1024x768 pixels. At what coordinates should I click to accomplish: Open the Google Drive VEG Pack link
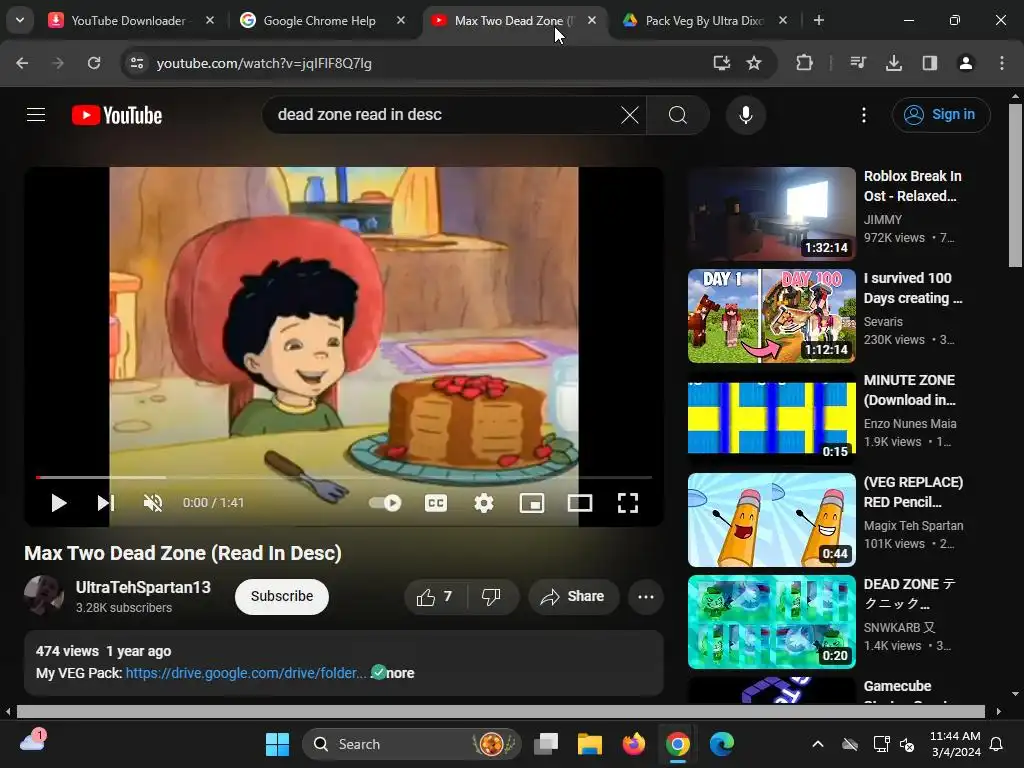tap(246, 673)
